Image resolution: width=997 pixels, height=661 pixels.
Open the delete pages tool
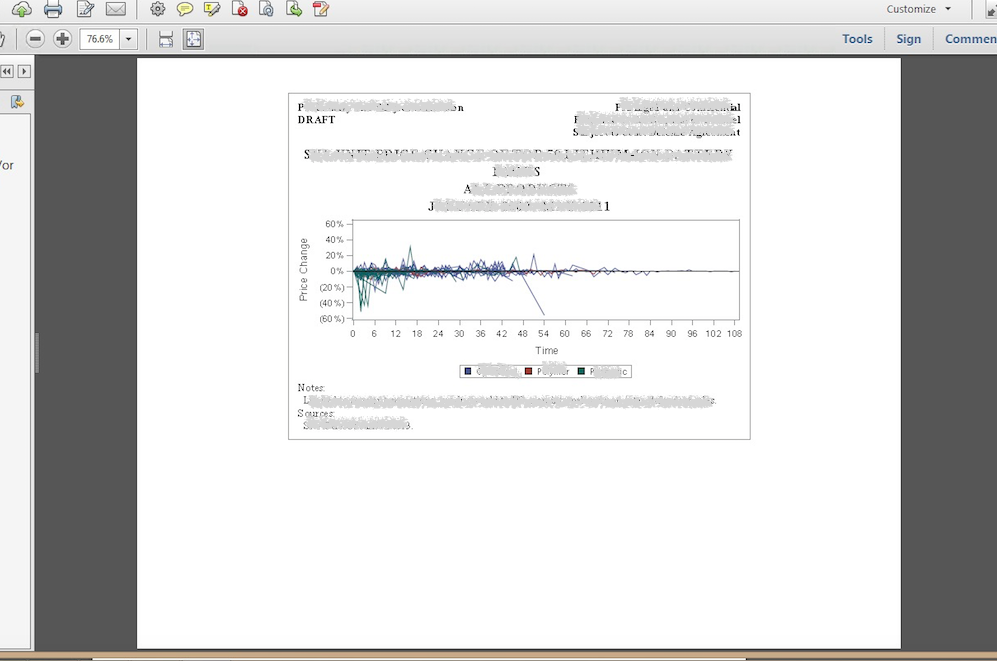coord(240,10)
